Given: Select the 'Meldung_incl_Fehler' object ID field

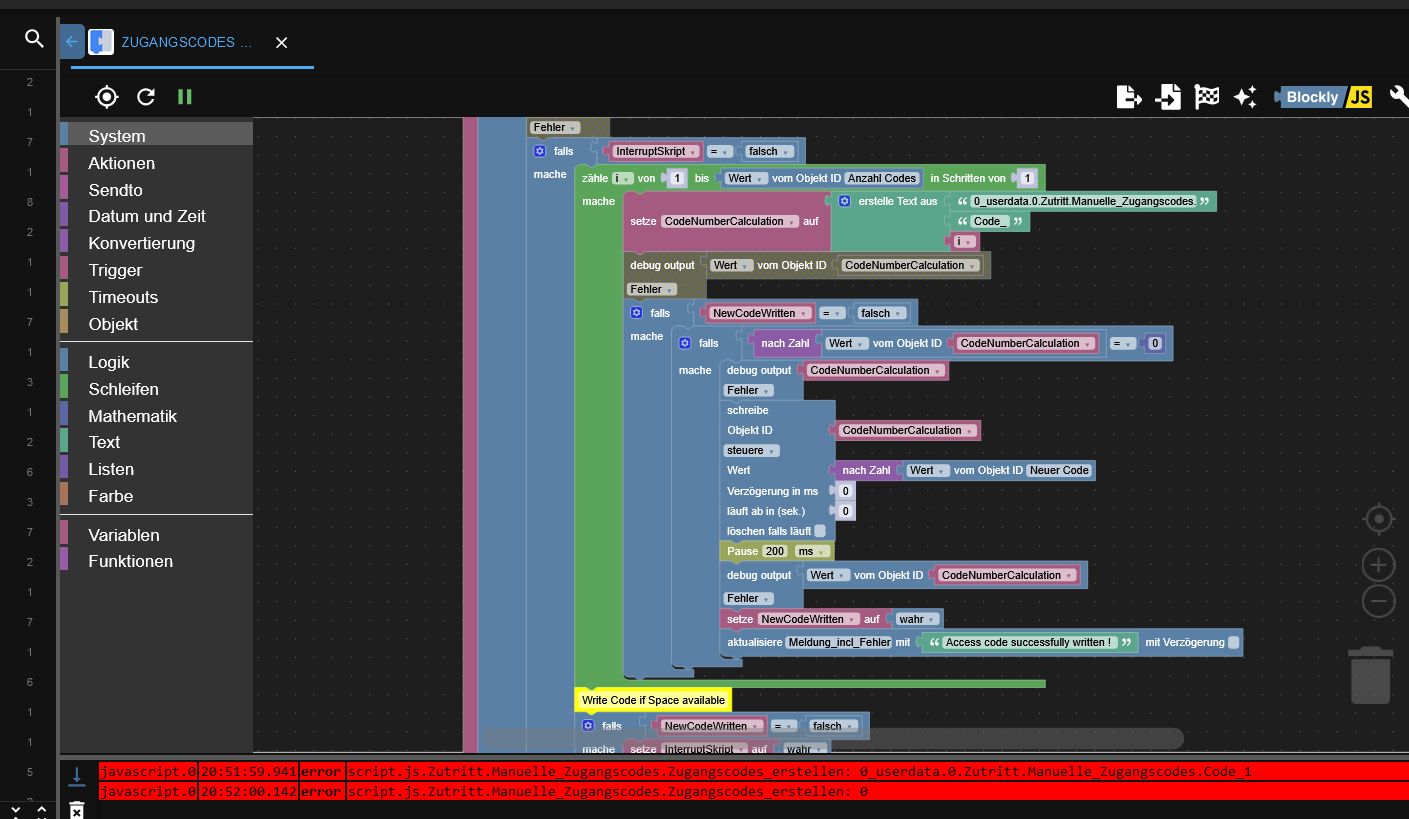Looking at the screenshot, I should tap(838, 642).
